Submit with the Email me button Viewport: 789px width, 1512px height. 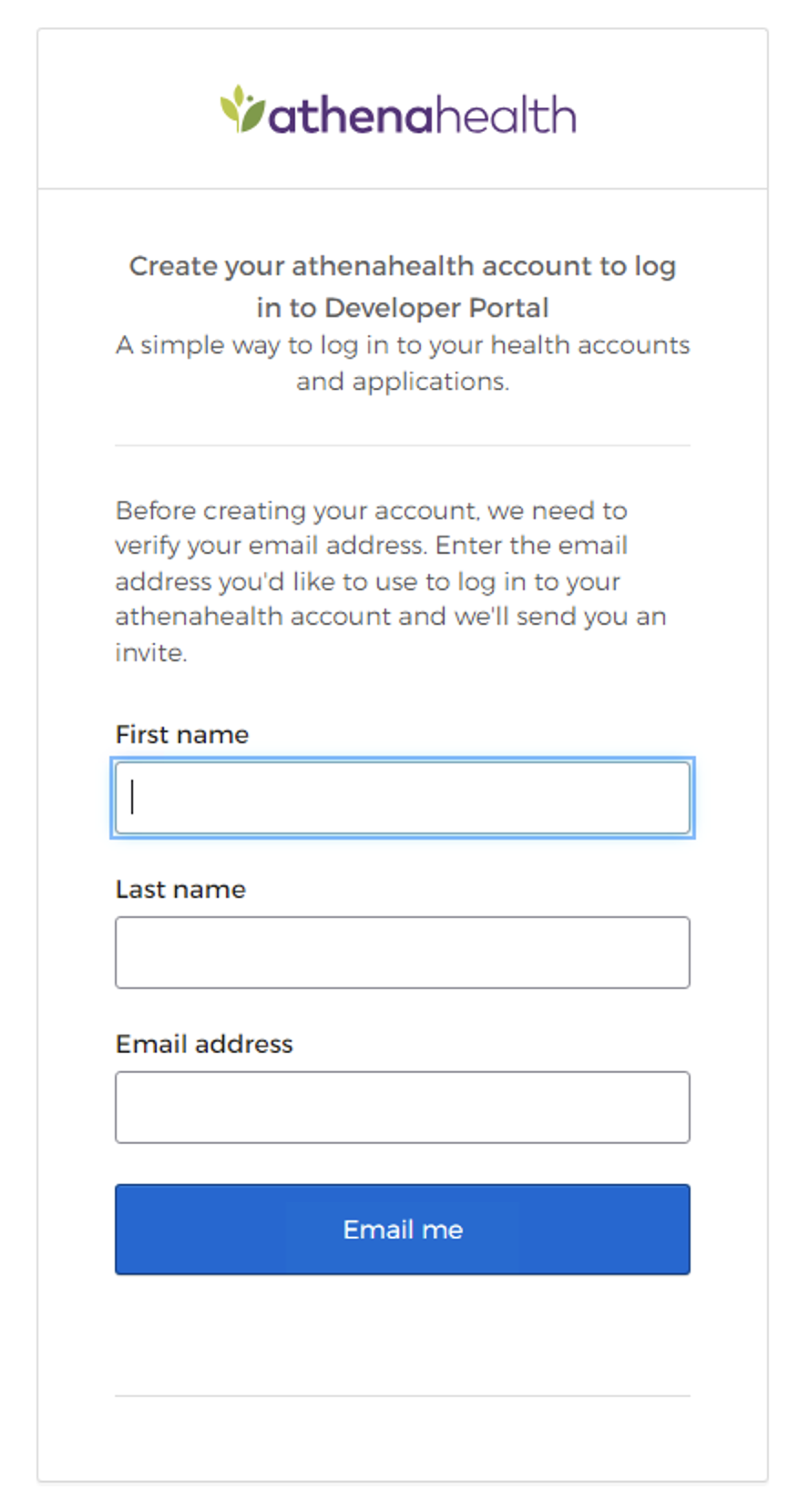pyautogui.click(x=403, y=1230)
